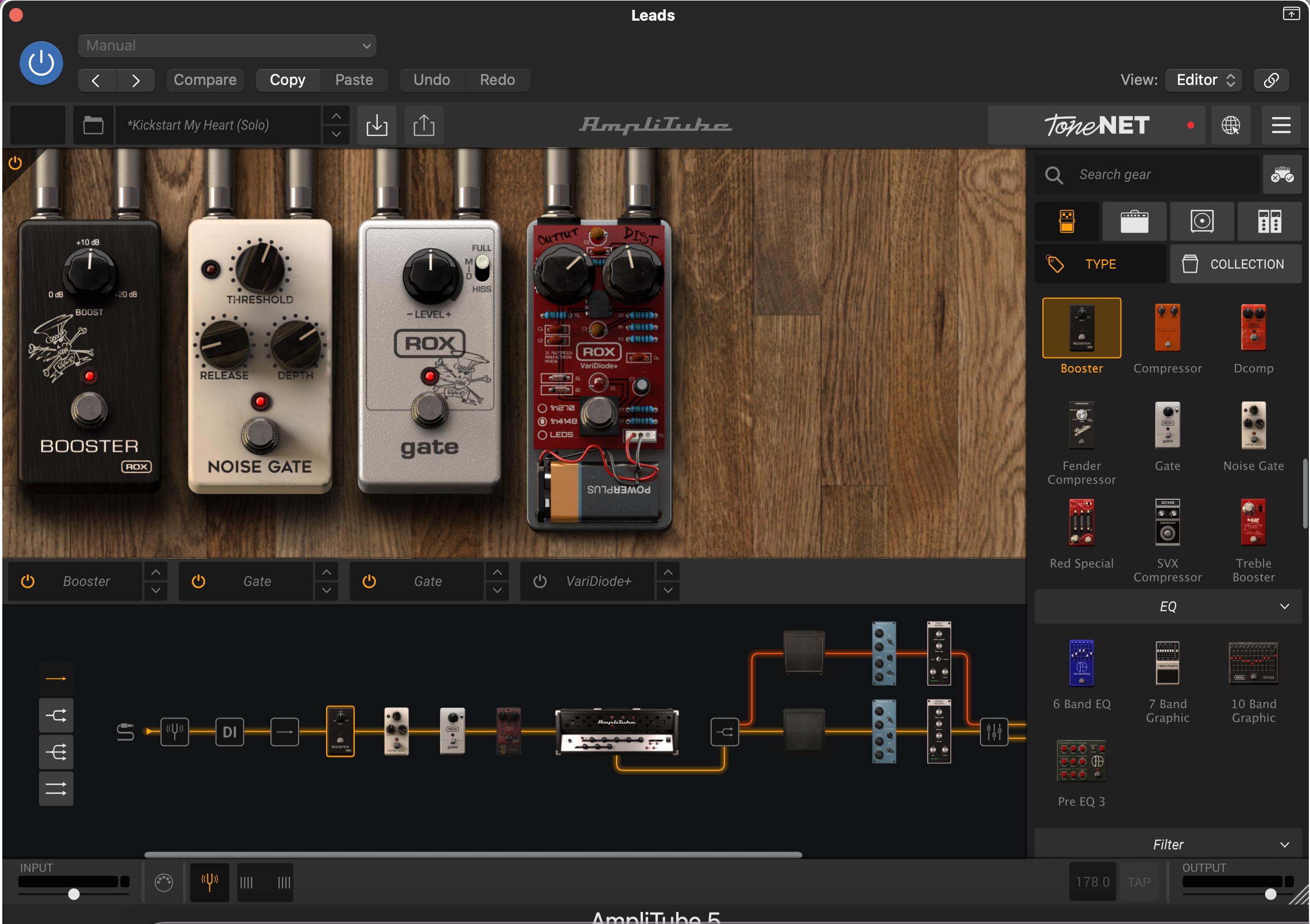Toggle the stomp section power in the corner

(x=15, y=163)
